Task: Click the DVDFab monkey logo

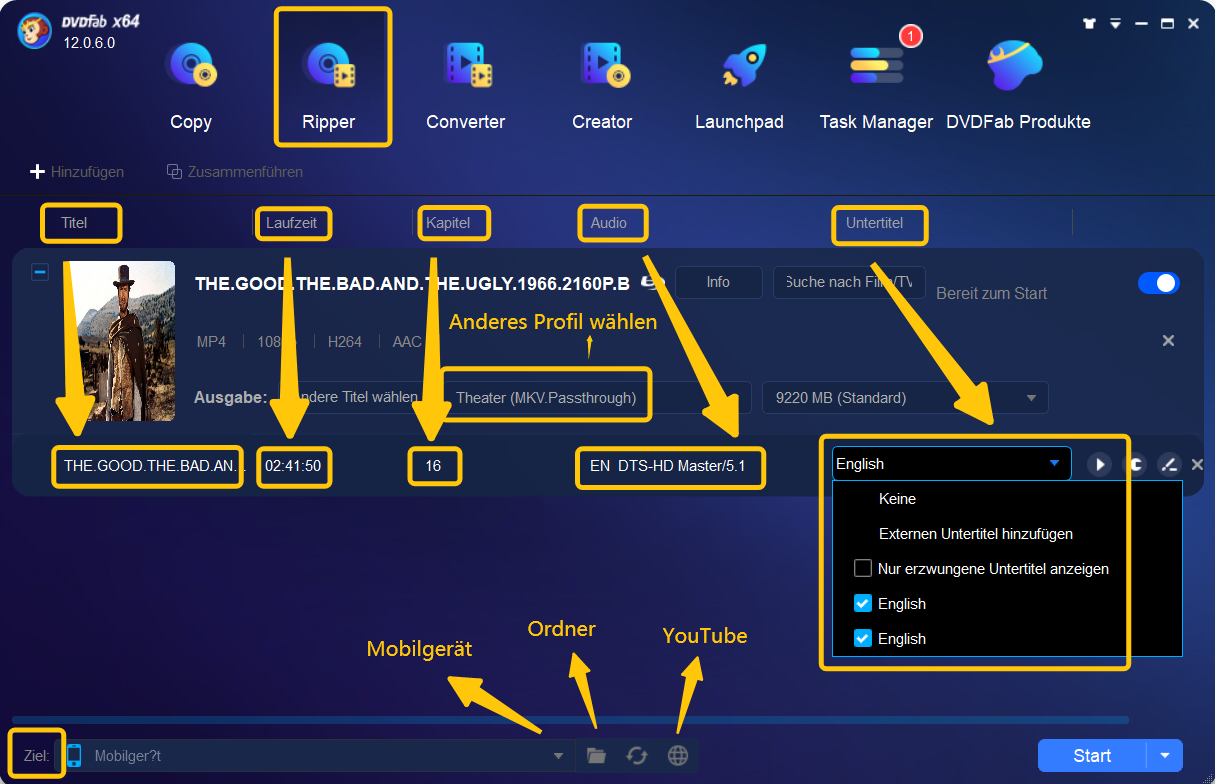Action: pyautogui.click(x=34, y=30)
